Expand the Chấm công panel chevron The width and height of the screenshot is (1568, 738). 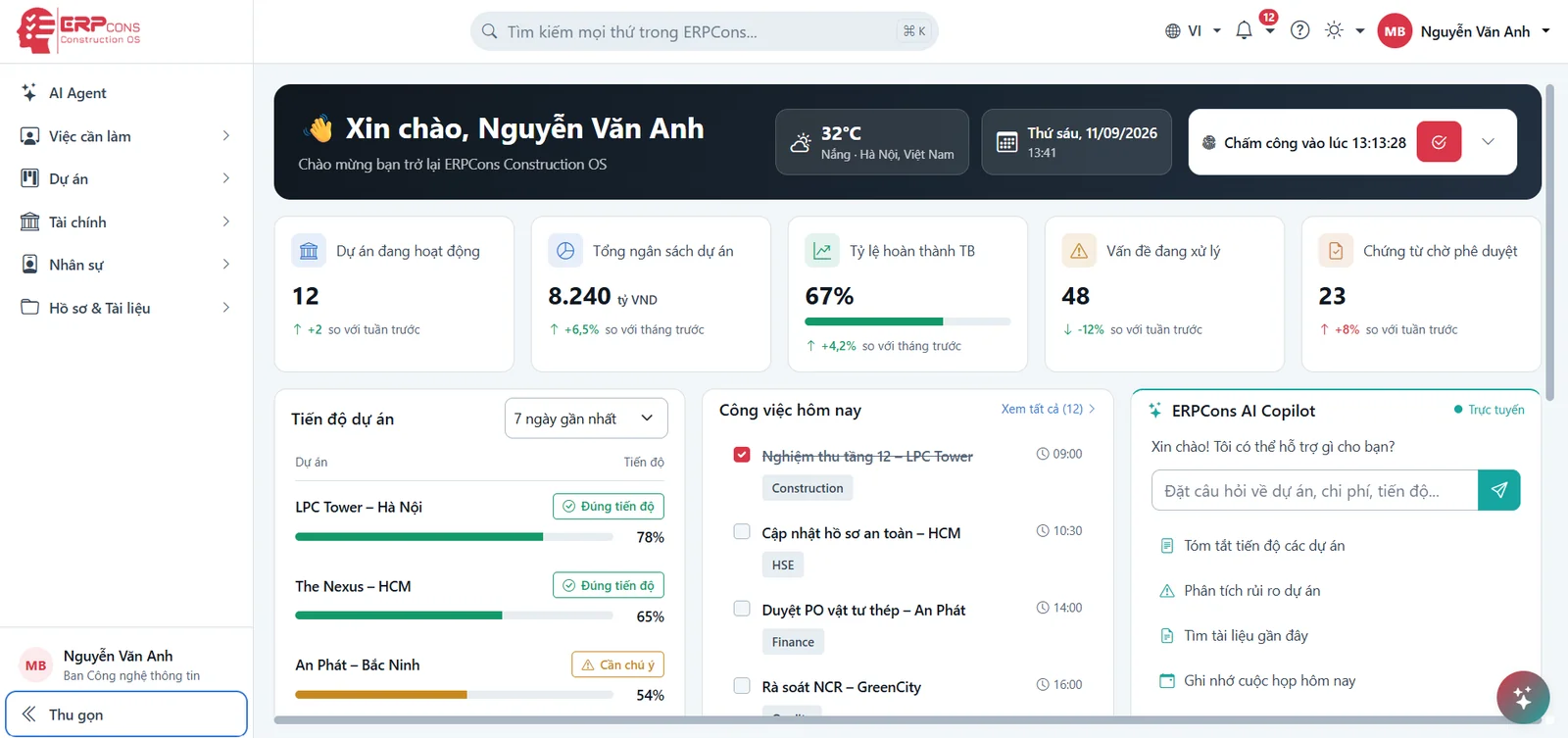[x=1488, y=142]
